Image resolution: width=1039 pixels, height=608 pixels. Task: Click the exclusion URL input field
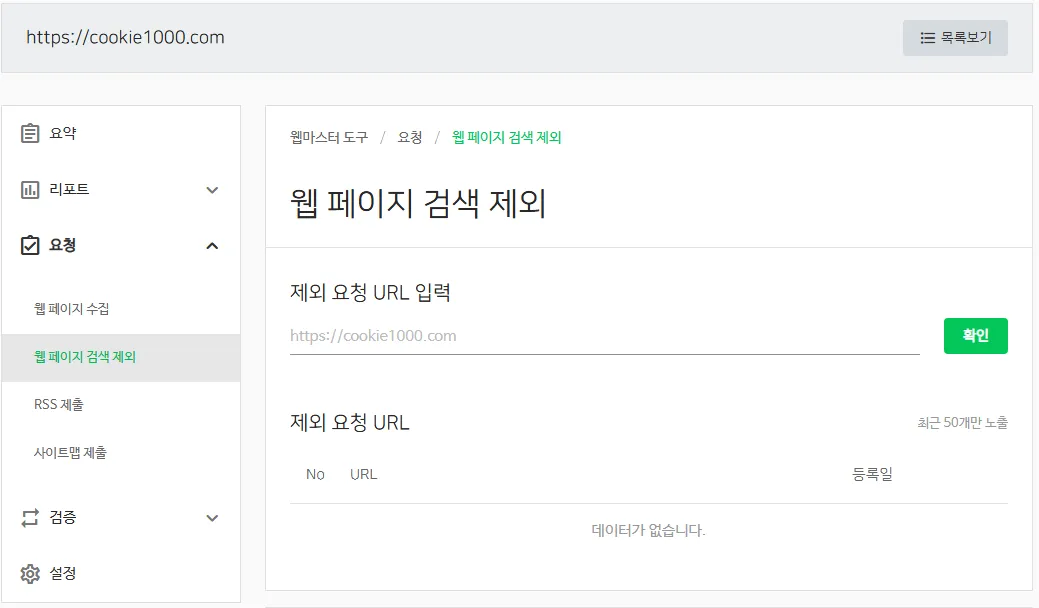pyautogui.click(x=600, y=336)
